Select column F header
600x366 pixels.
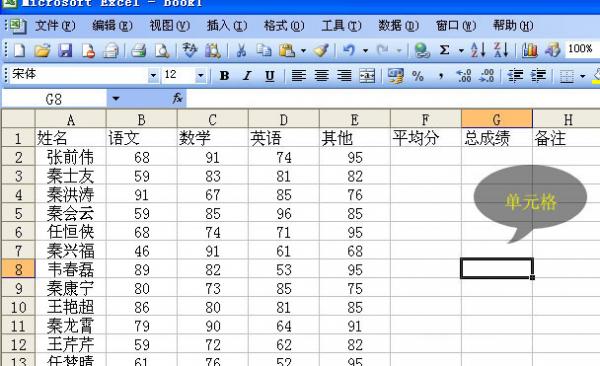pos(426,119)
